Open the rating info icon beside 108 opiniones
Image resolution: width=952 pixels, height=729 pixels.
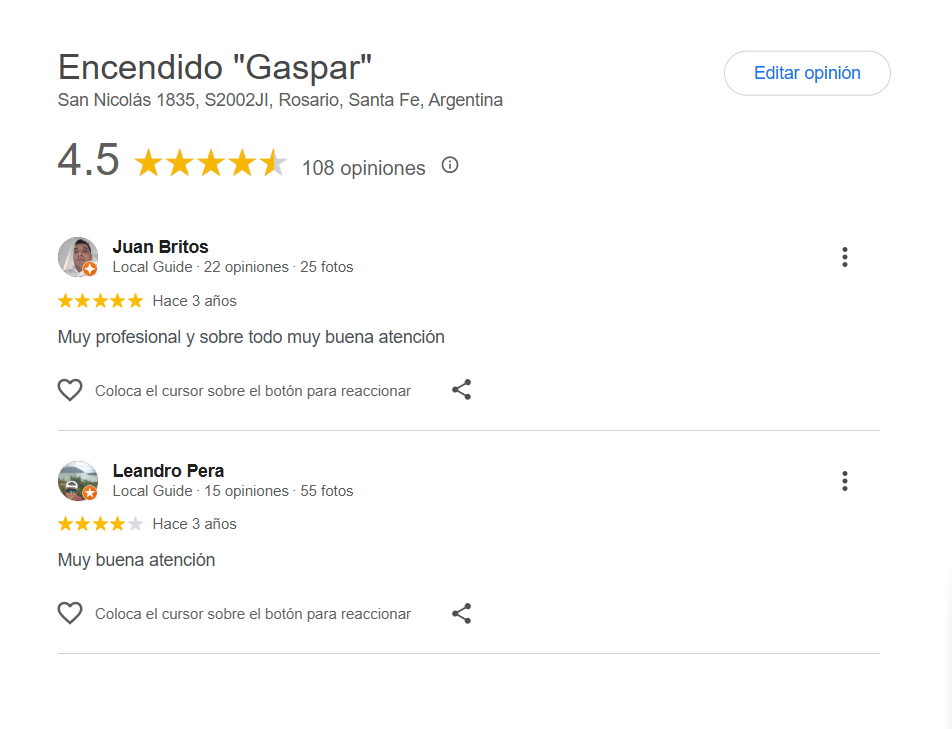pos(450,165)
